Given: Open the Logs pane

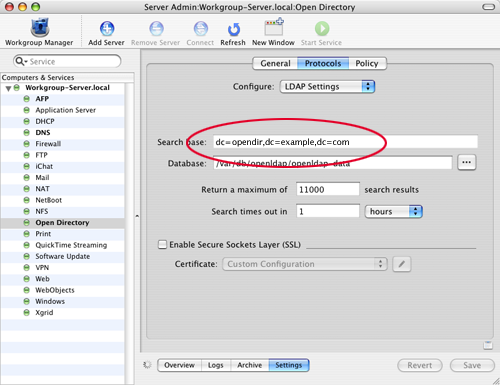Looking at the screenshot, I should point(216,365).
